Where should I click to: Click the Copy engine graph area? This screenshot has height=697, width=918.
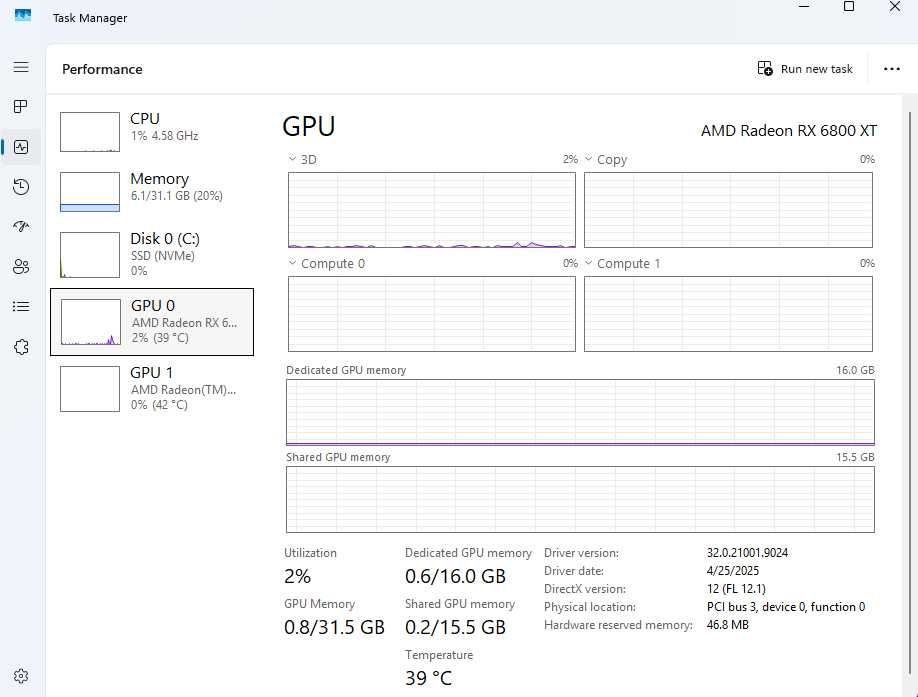point(728,210)
